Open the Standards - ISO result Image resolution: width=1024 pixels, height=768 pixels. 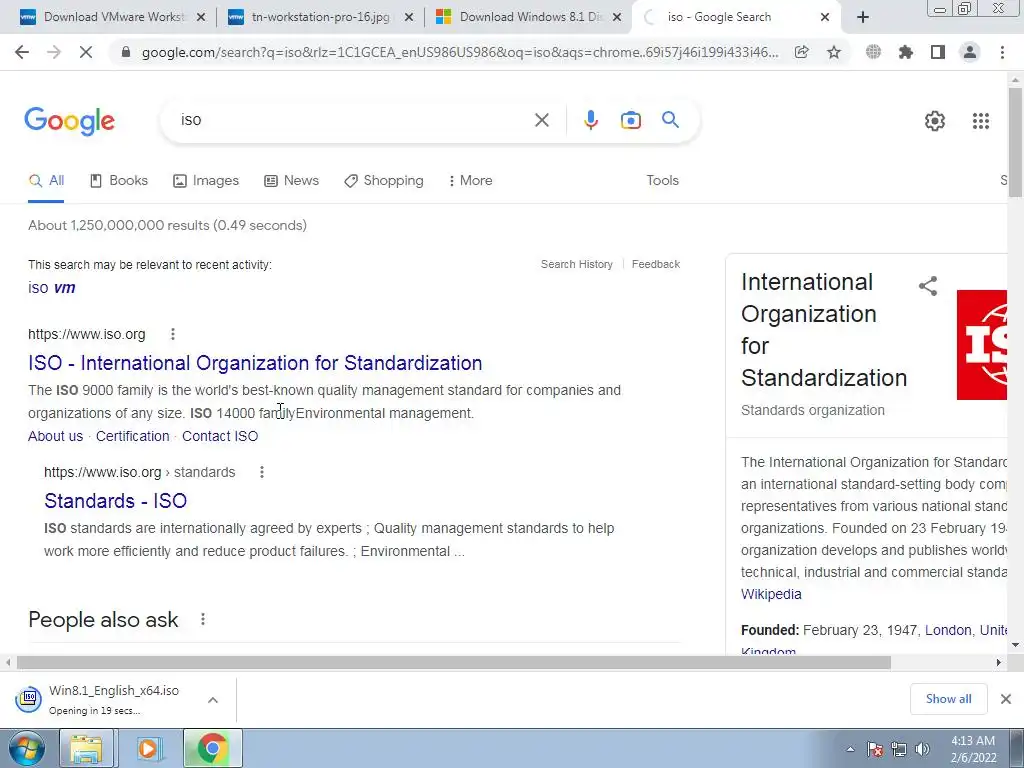[116, 501]
